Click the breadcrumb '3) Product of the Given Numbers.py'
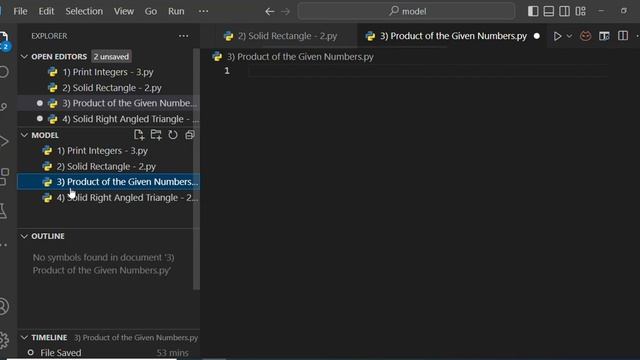This screenshot has height=360, width=640. tap(300, 57)
